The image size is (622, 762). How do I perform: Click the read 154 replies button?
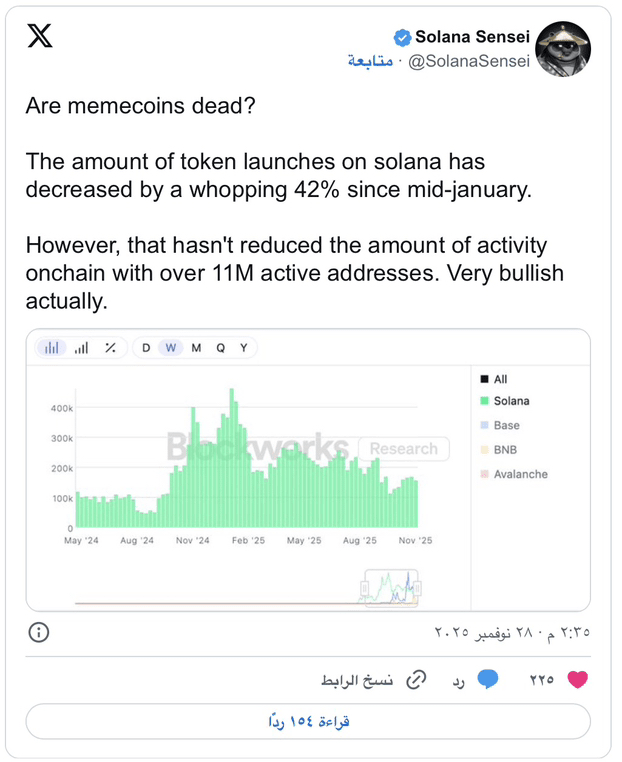click(x=308, y=721)
